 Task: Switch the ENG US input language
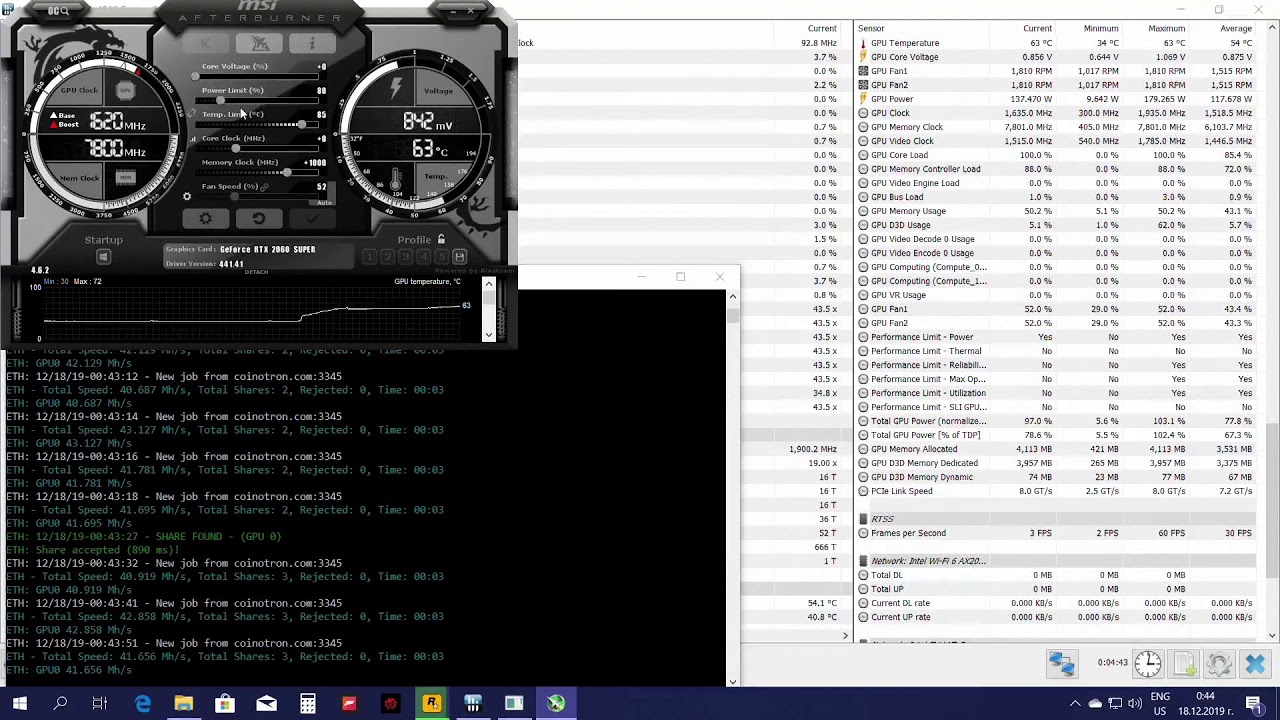point(1160,703)
